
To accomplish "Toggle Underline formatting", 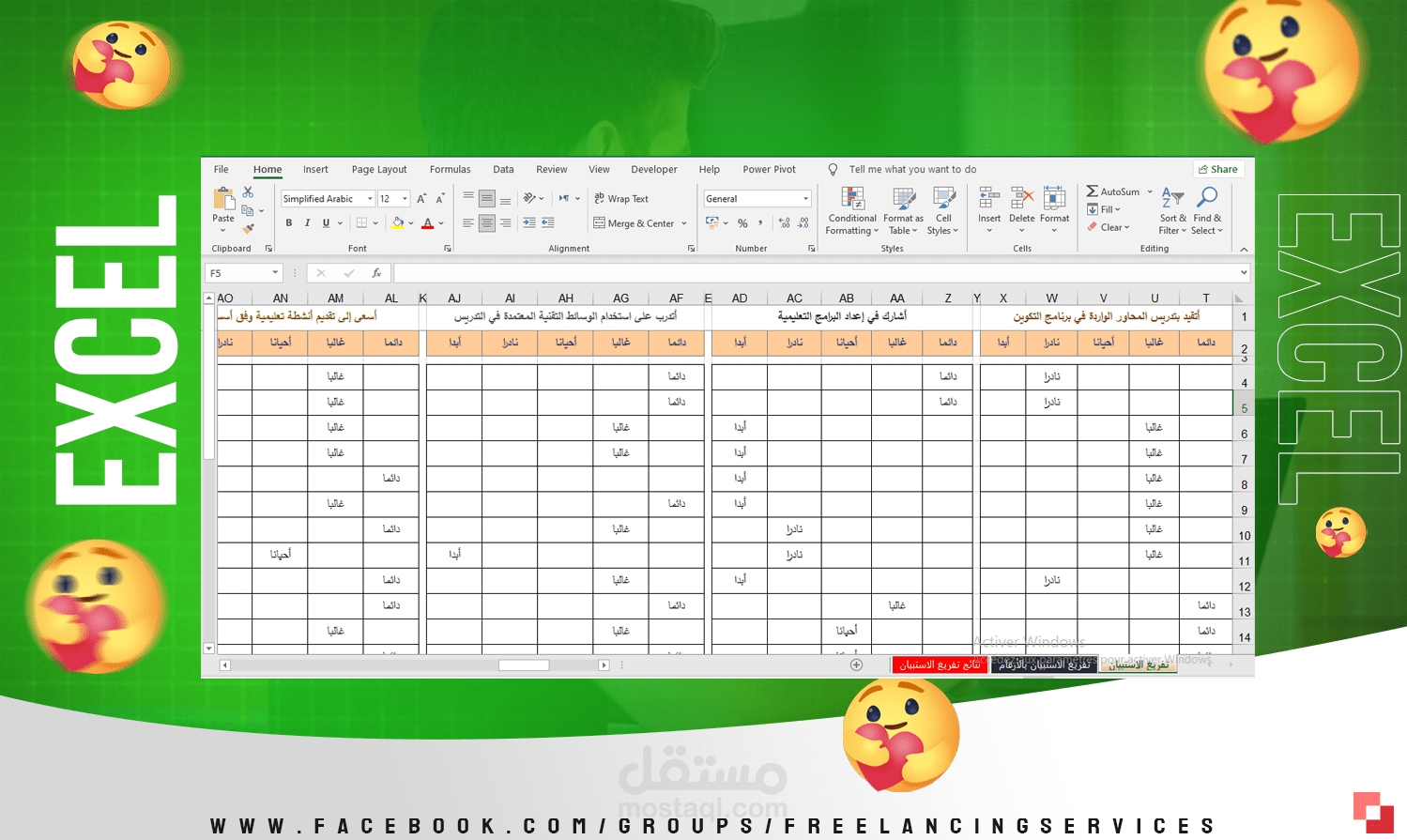I will pyautogui.click(x=326, y=223).
